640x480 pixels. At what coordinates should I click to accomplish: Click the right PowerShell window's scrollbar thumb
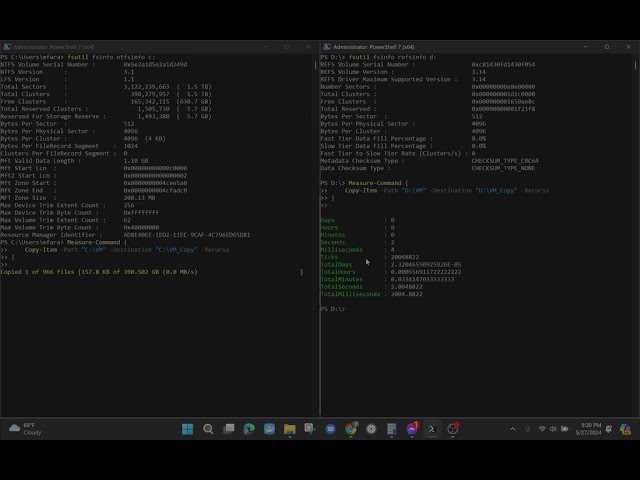[x=636, y=64]
